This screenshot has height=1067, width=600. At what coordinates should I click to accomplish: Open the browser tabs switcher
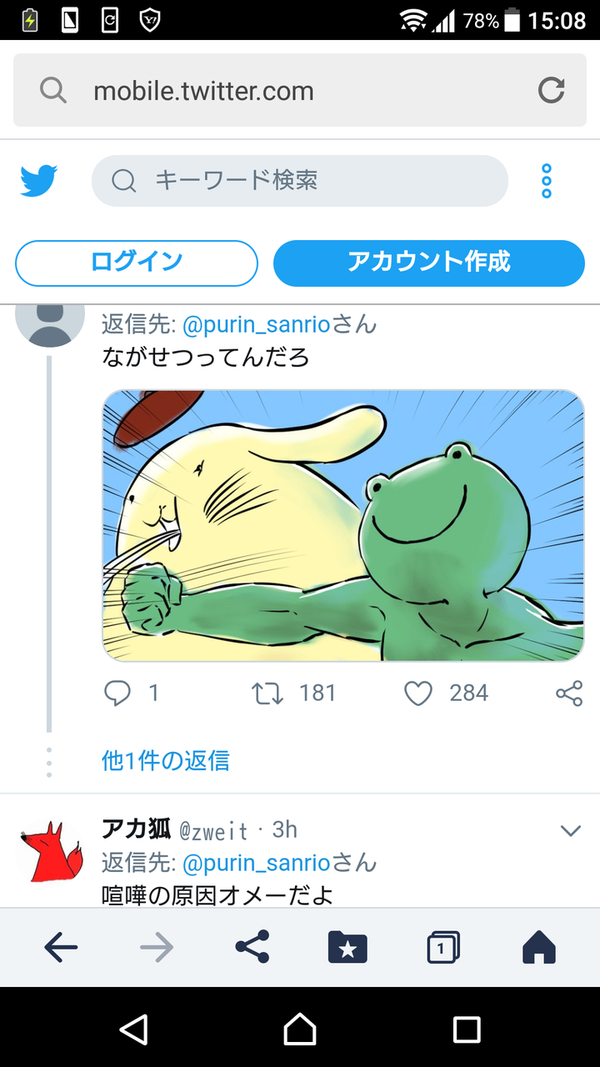pyautogui.click(x=444, y=947)
